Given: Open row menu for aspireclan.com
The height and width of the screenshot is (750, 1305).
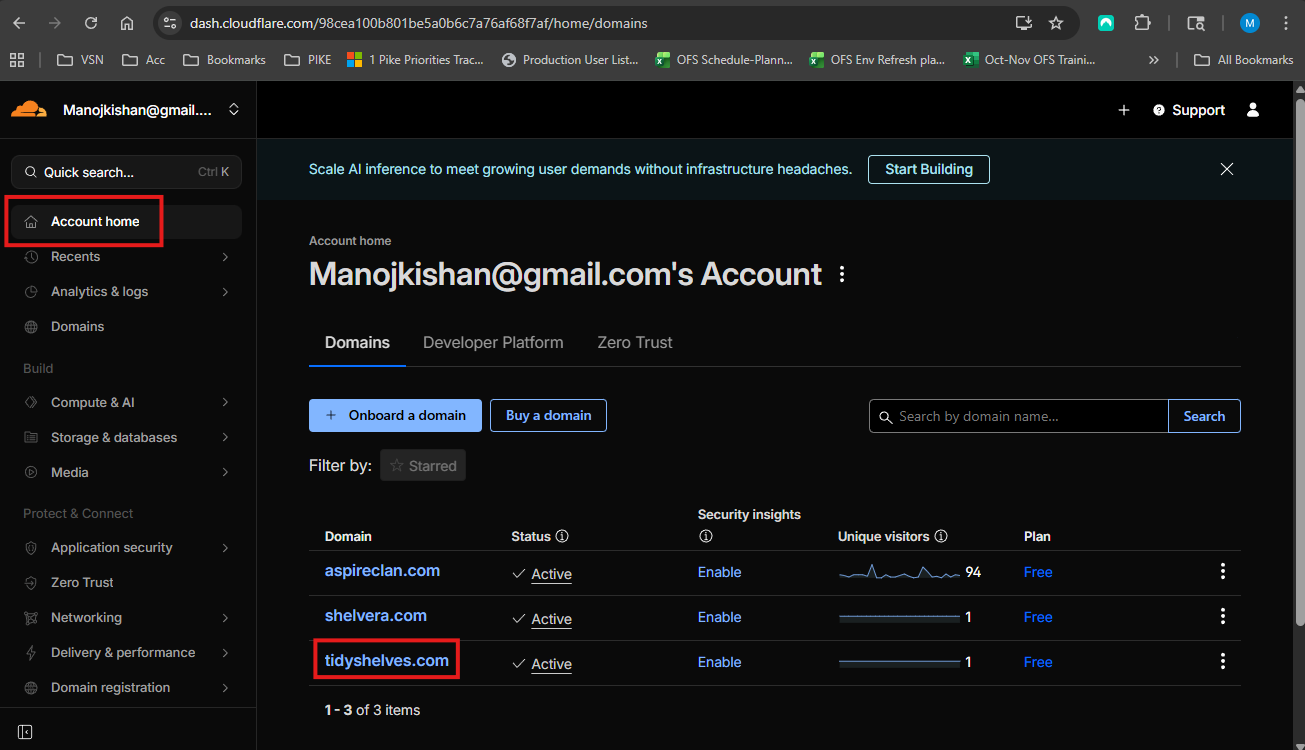Looking at the screenshot, I should [1222, 571].
